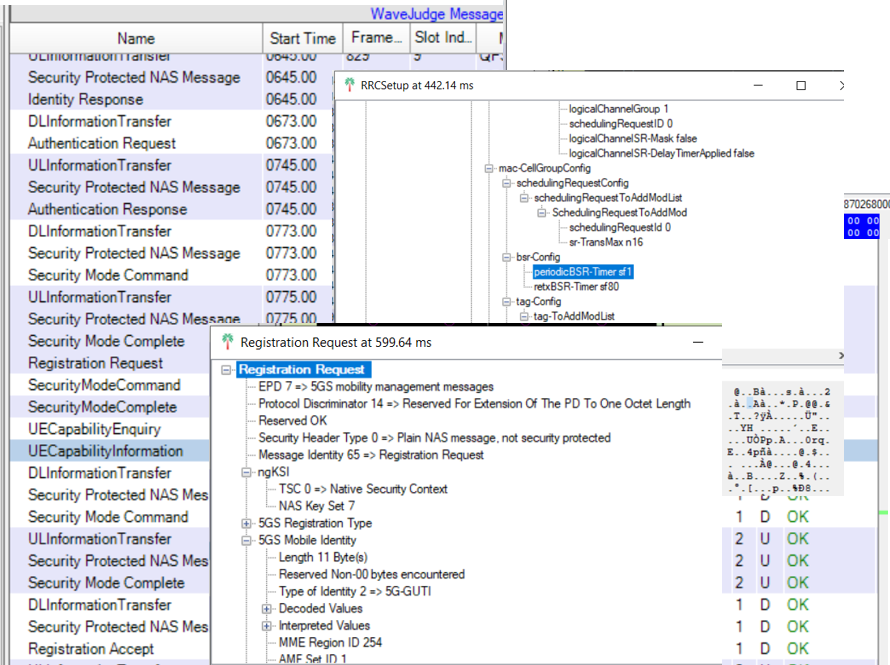Expand the 5GS Registration Type node

pyautogui.click(x=247, y=523)
